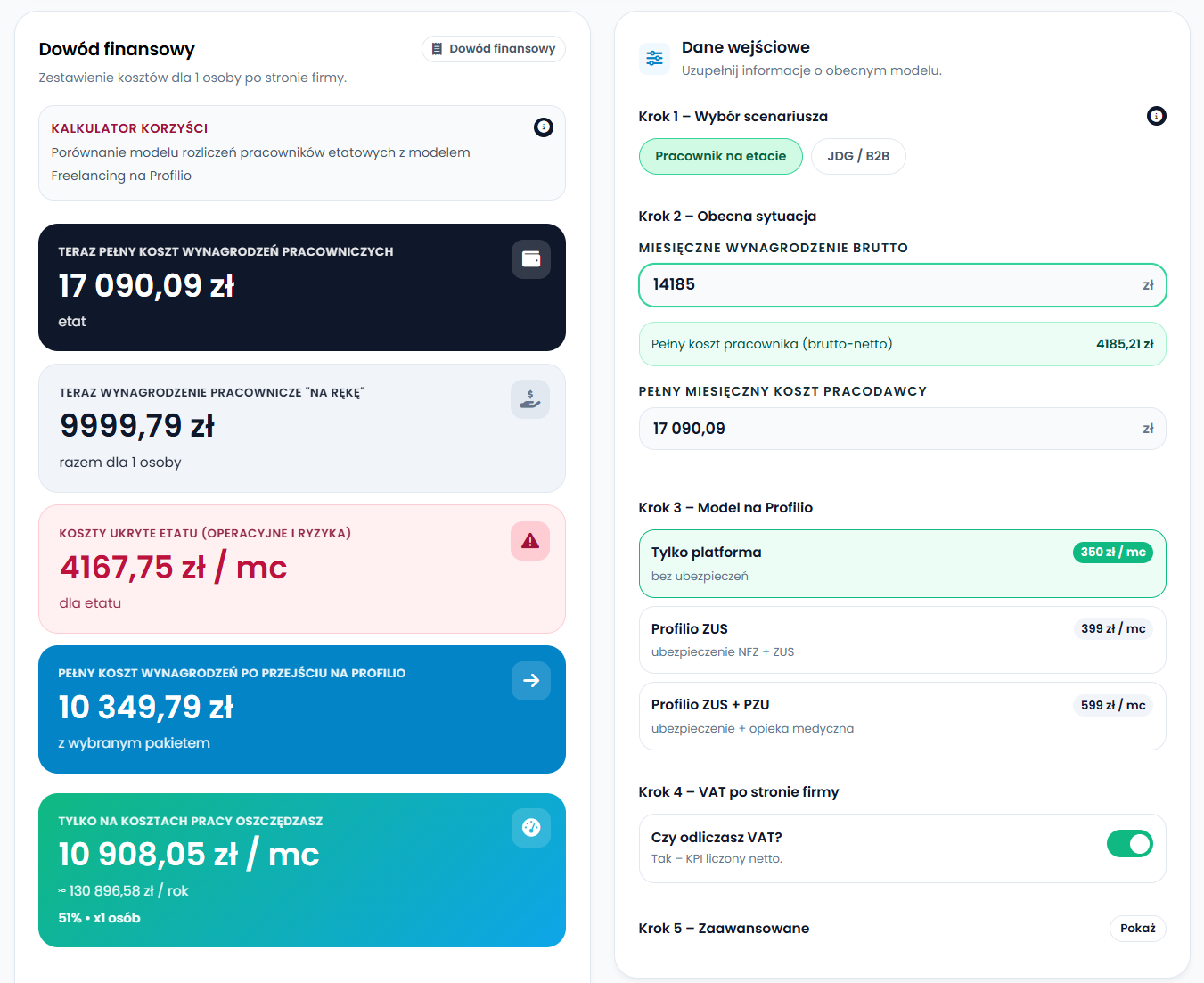Viewport: 1204px width, 983px height.
Task: Click the sliders icon beside Dane wejściowe
Action: [655, 59]
